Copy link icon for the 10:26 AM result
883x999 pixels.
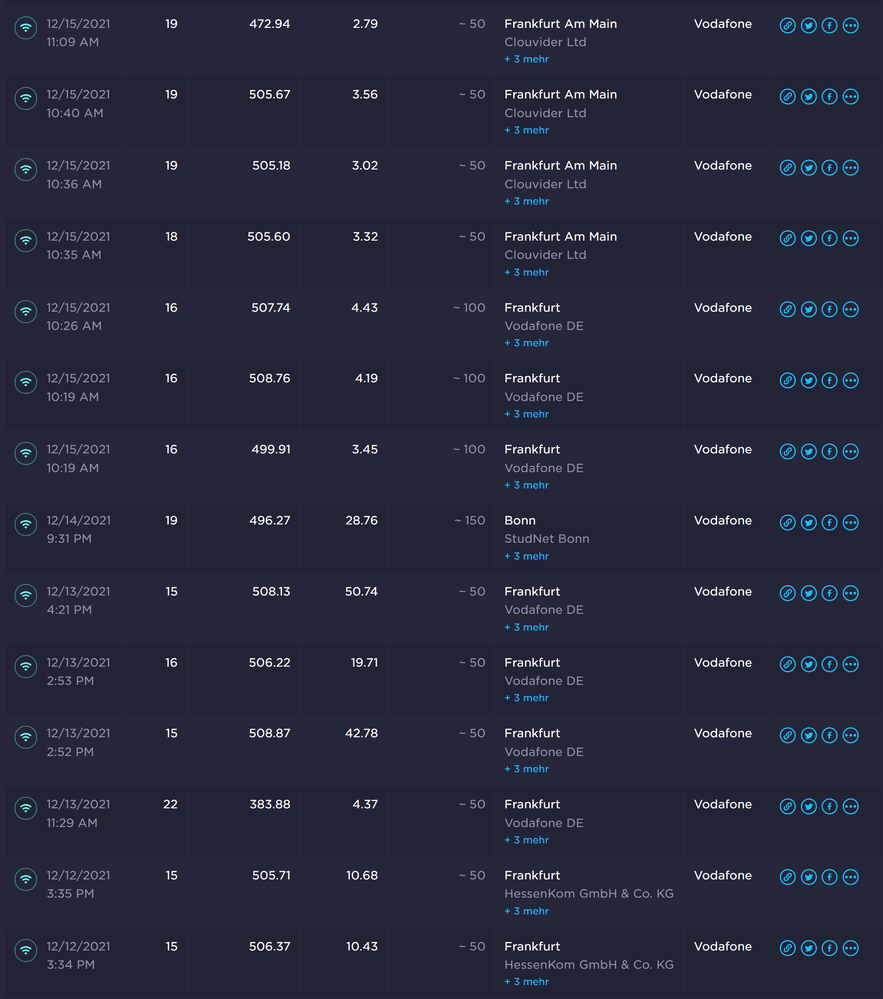click(787, 310)
